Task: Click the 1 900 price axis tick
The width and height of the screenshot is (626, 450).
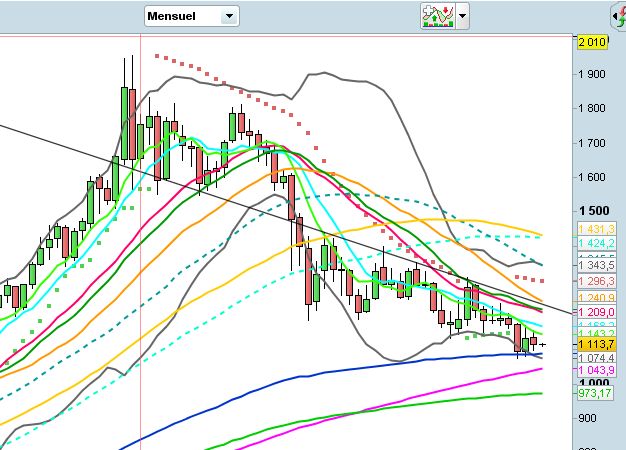Action: 592,74
